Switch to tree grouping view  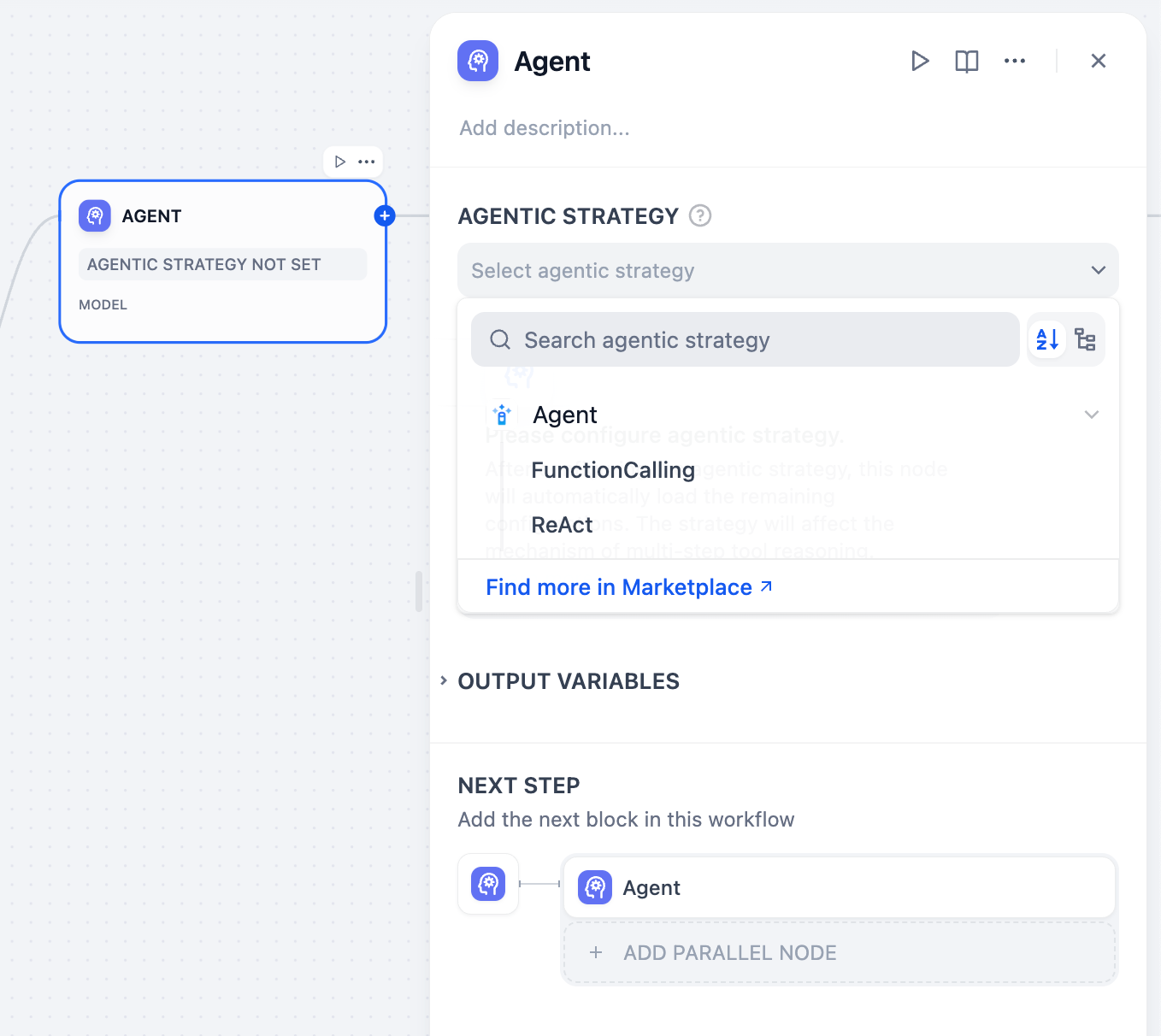(x=1085, y=339)
